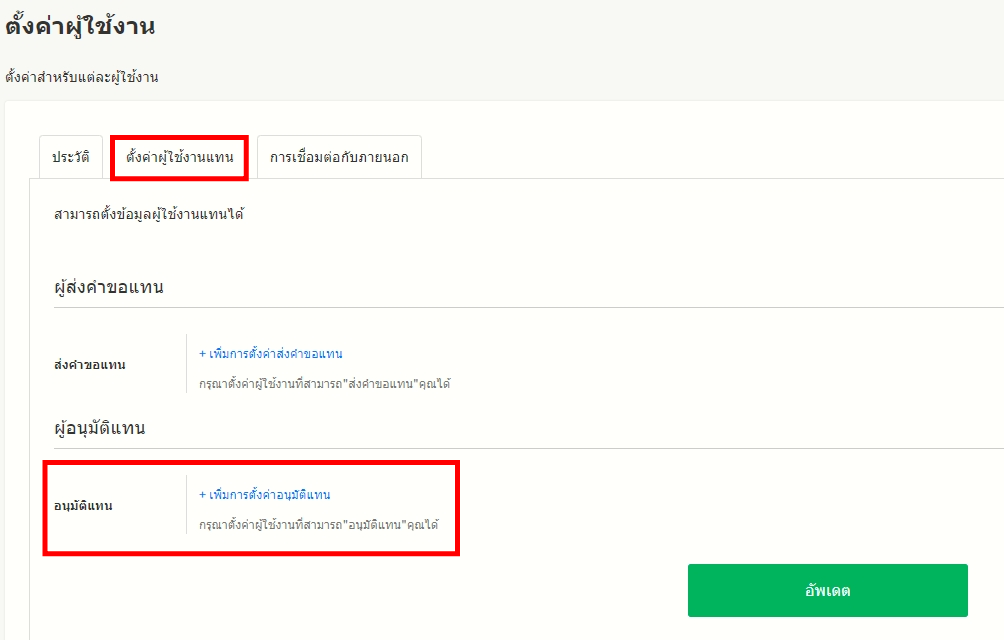Viewport: 1004px width, 640px height.
Task: Switch to the ตั้งค่าผู้ใช้งานแทน tab
Action: pos(180,157)
